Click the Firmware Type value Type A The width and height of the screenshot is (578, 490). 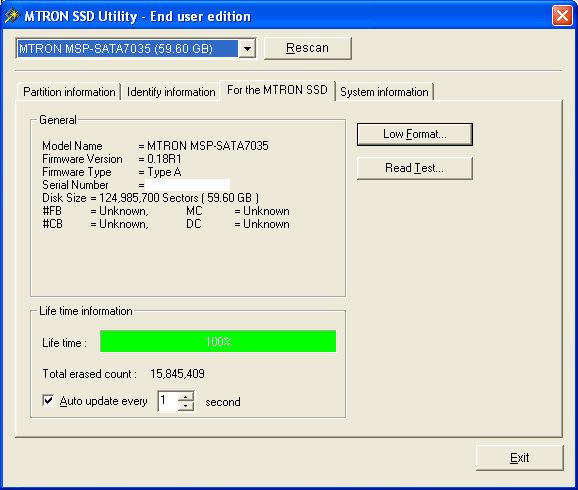click(x=164, y=172)
